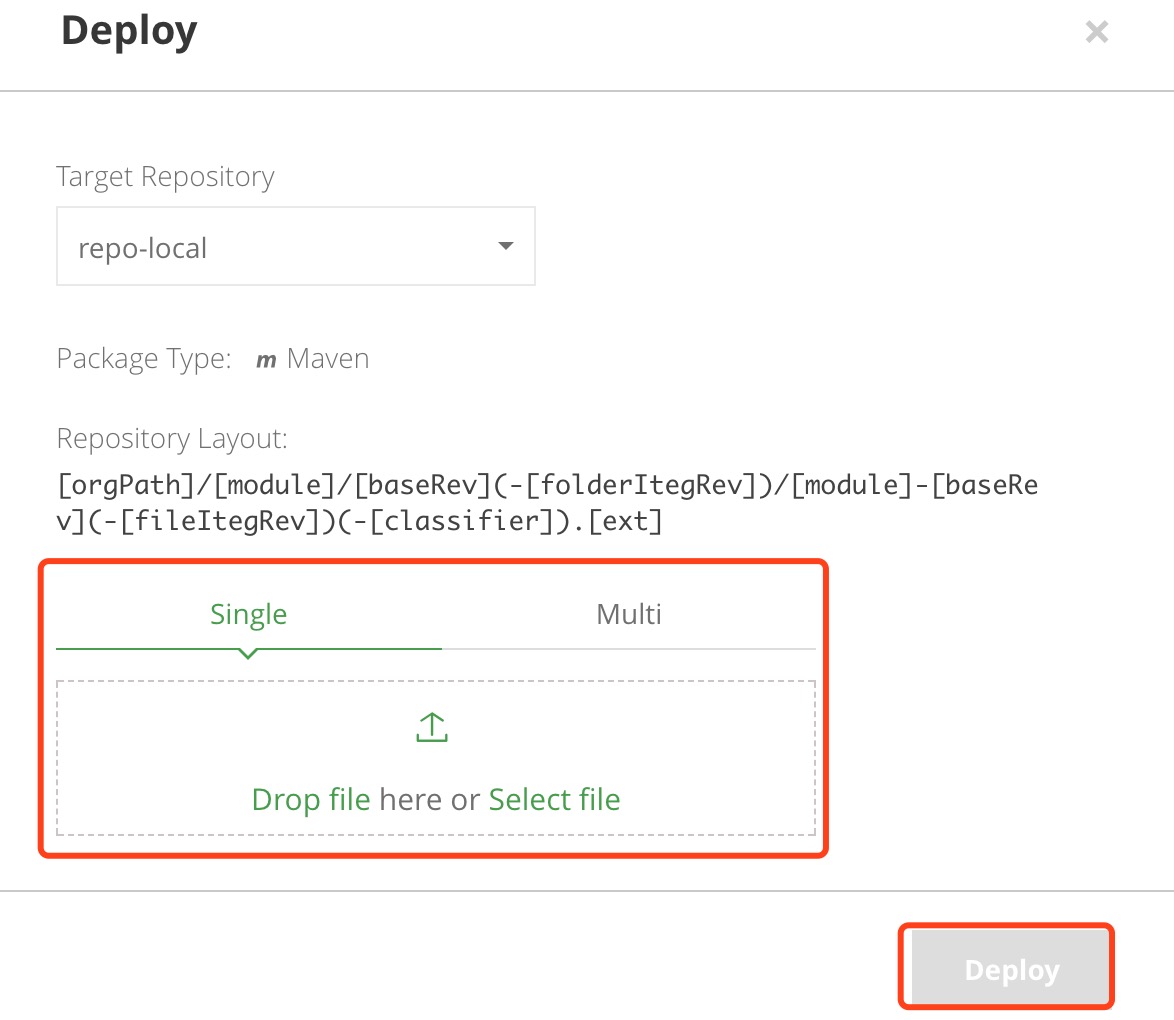Click the Drop file text

click(x=311, y=800)
